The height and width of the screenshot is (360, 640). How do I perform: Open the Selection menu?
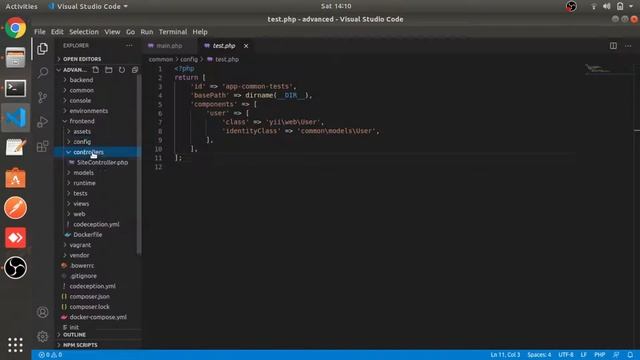(84, 32)
